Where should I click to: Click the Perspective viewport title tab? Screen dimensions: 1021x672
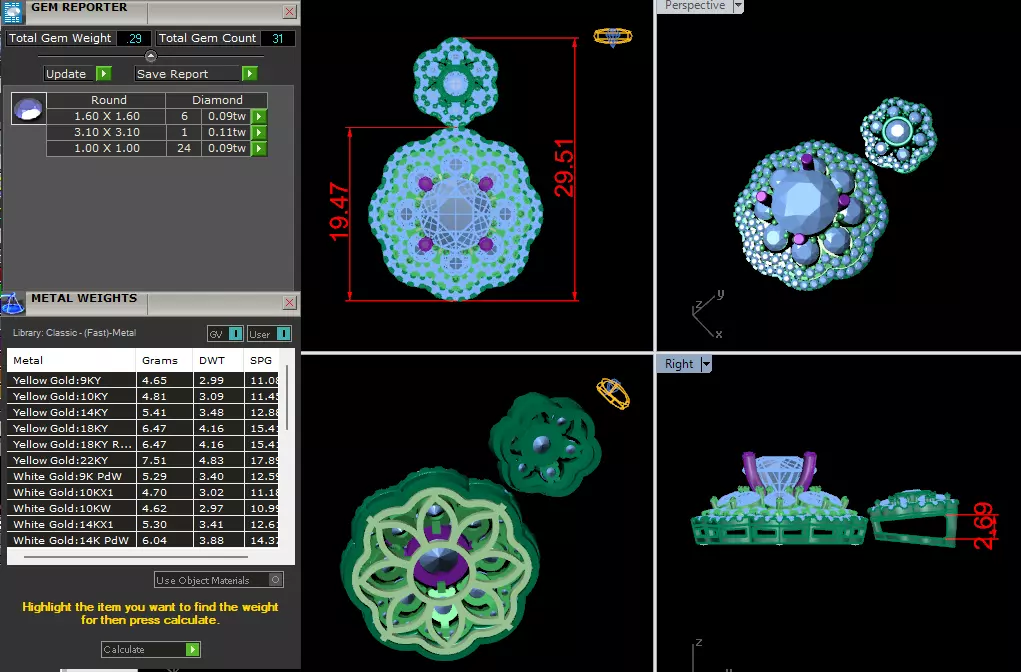point(695,6)
